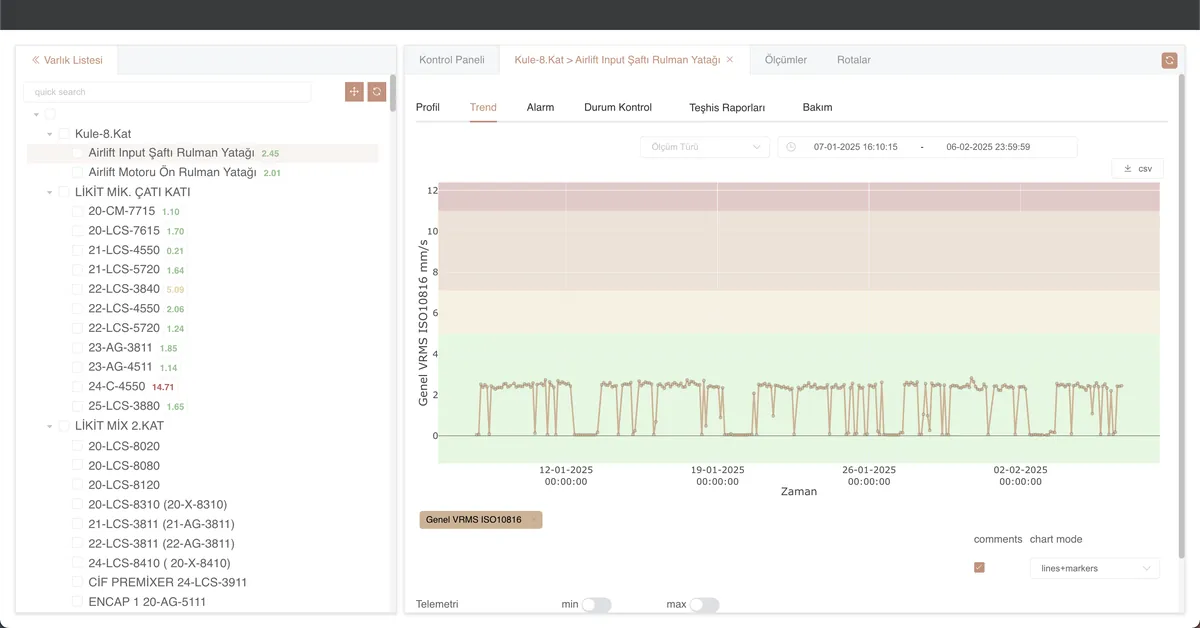The width and height of the screenshot is (1200, 628).
Task: Select the 22-LCS-3840 tree item
Action: point(124,289)
